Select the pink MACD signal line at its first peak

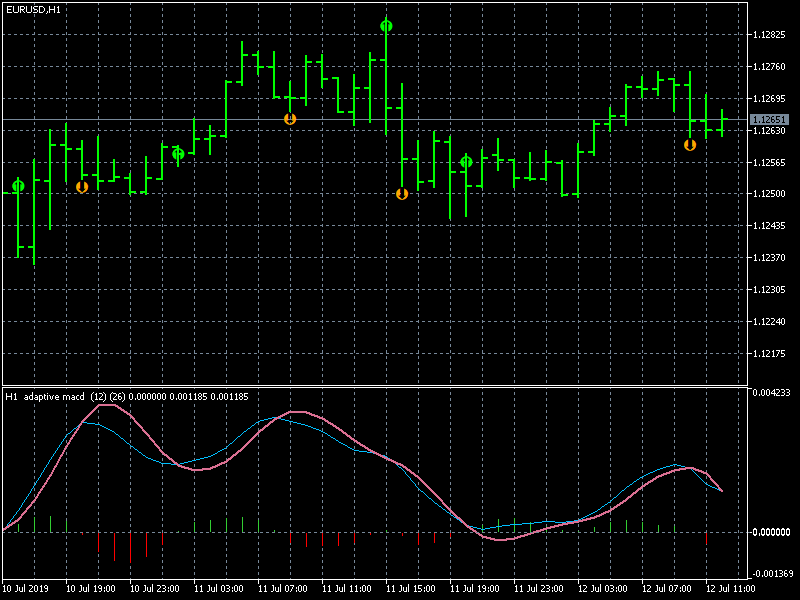(107, 405)
